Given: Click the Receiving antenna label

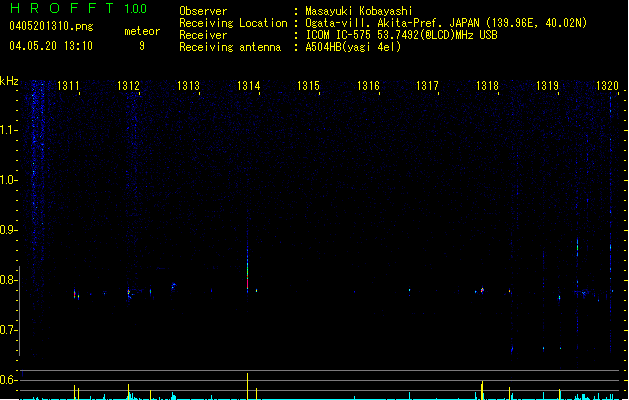Looking at the screenshot, I should tap(230, 47).
